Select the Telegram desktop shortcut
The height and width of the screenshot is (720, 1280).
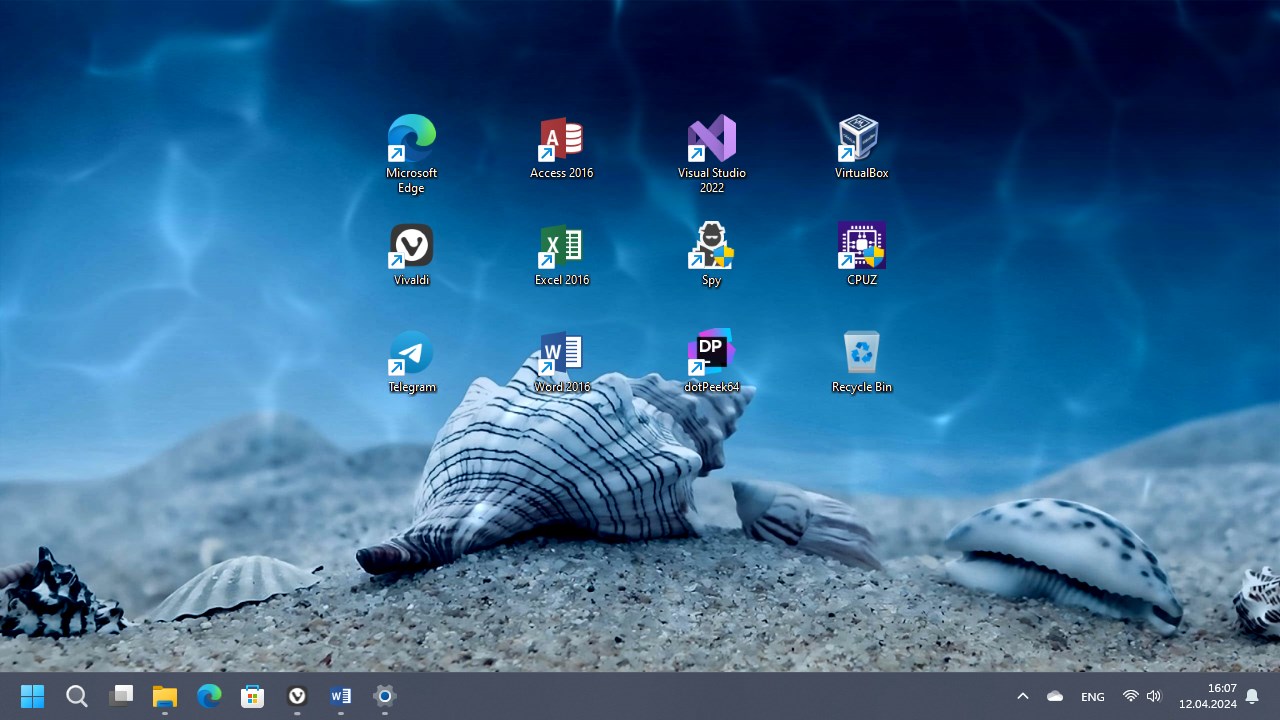tap(411, 361)
